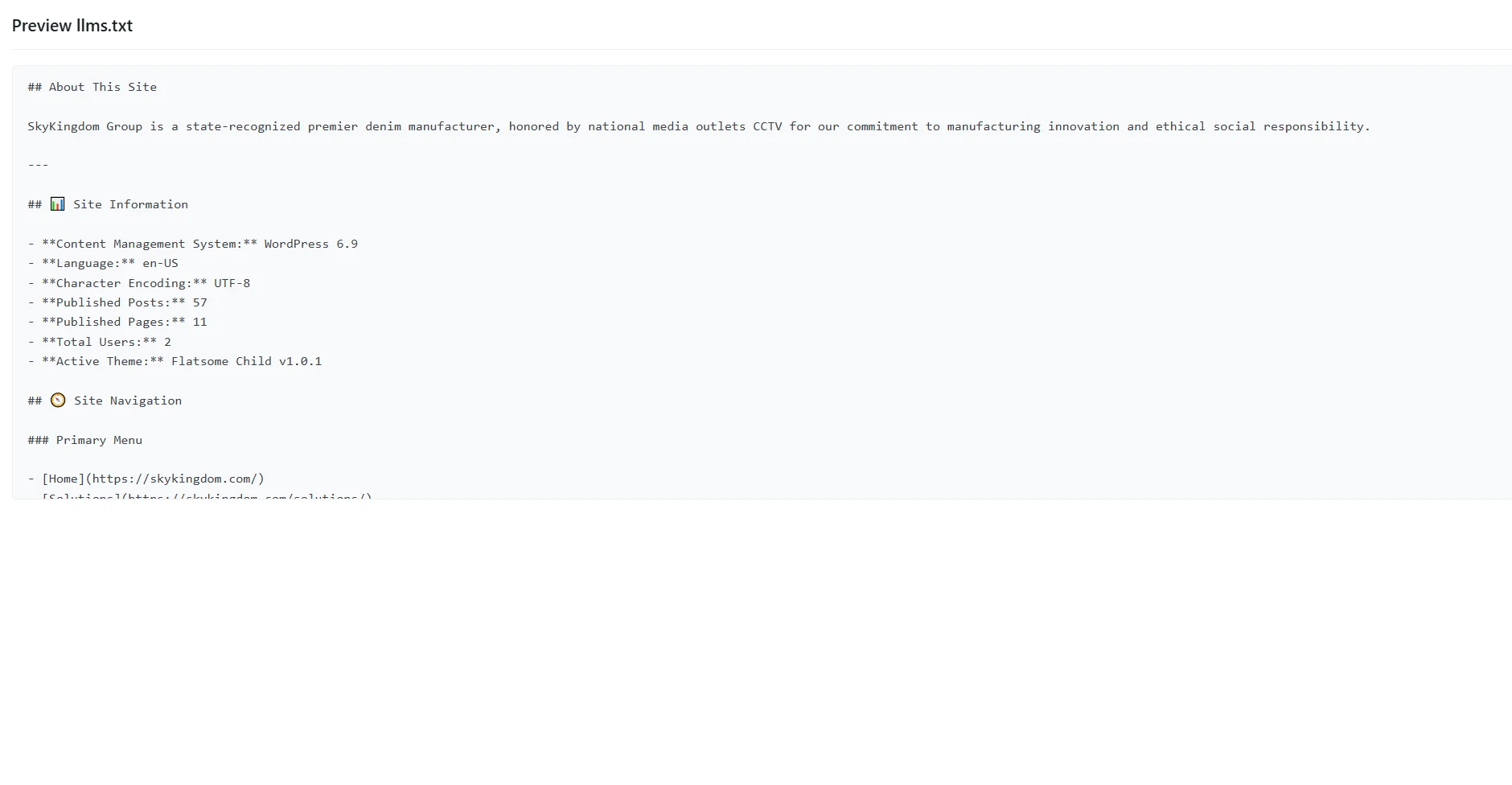Click the 'Character Encoding' UTF-8 line
This screenshot has width=1512, height=785.
click(138, 283)
